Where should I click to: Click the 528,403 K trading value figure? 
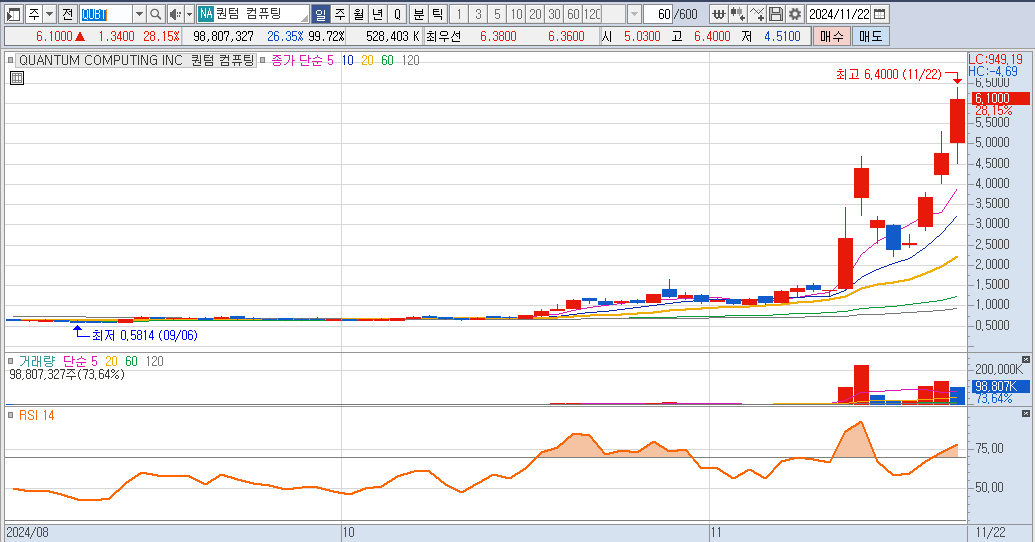393,36
